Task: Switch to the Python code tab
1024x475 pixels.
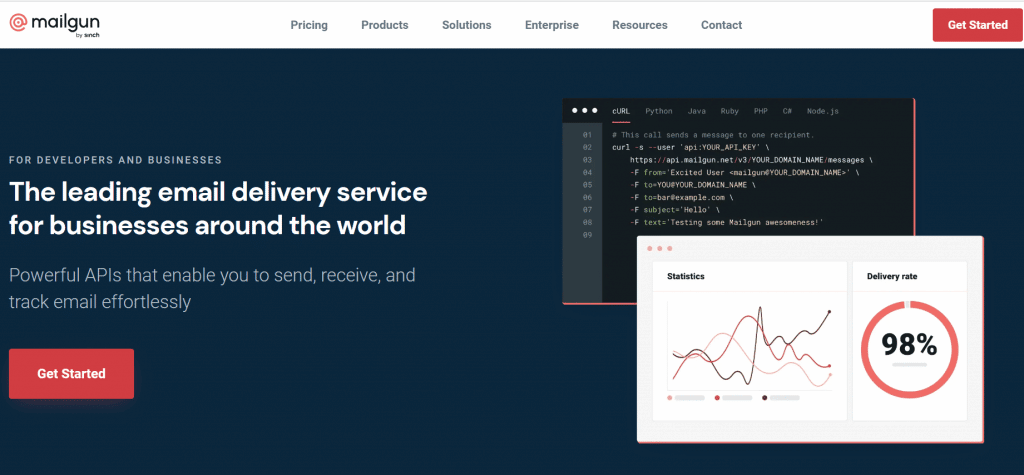Action: pyautogui.click(x=659, y=111)
